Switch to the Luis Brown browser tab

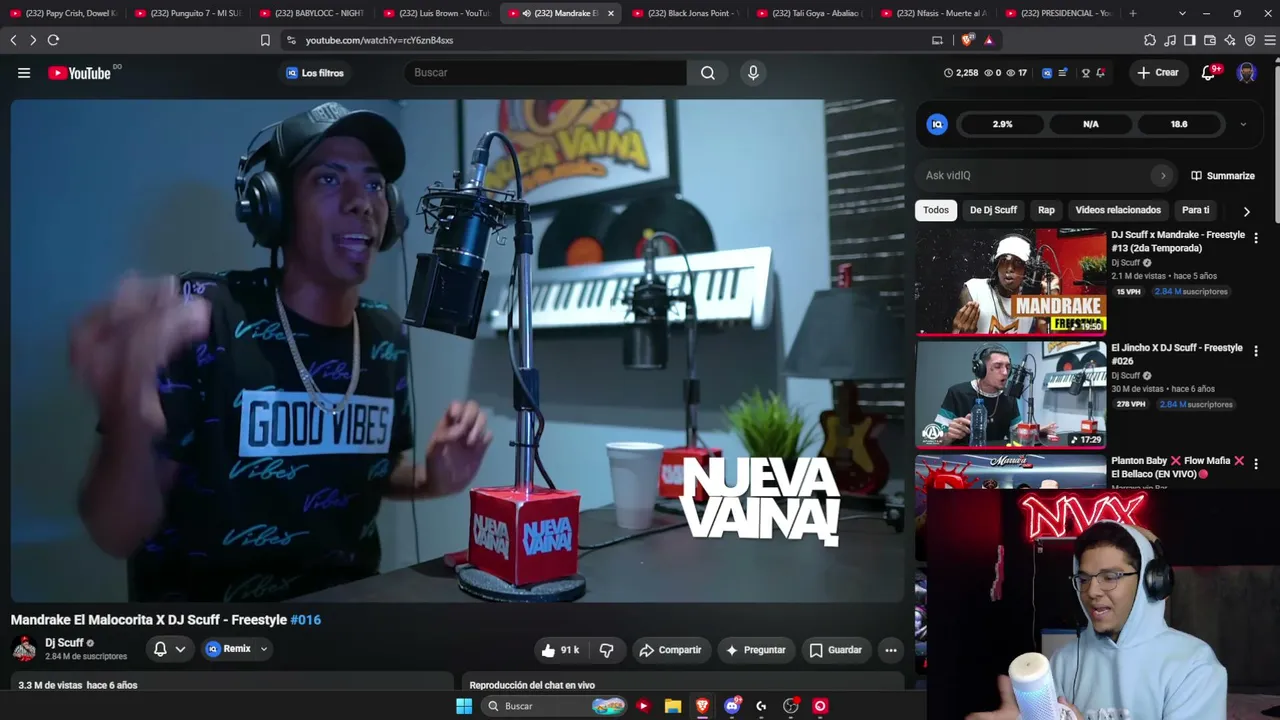(436, 14)
